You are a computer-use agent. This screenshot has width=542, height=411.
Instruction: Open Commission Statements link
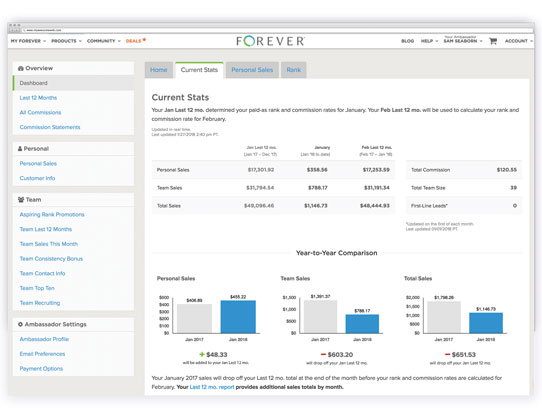click(x=50, y=127)
